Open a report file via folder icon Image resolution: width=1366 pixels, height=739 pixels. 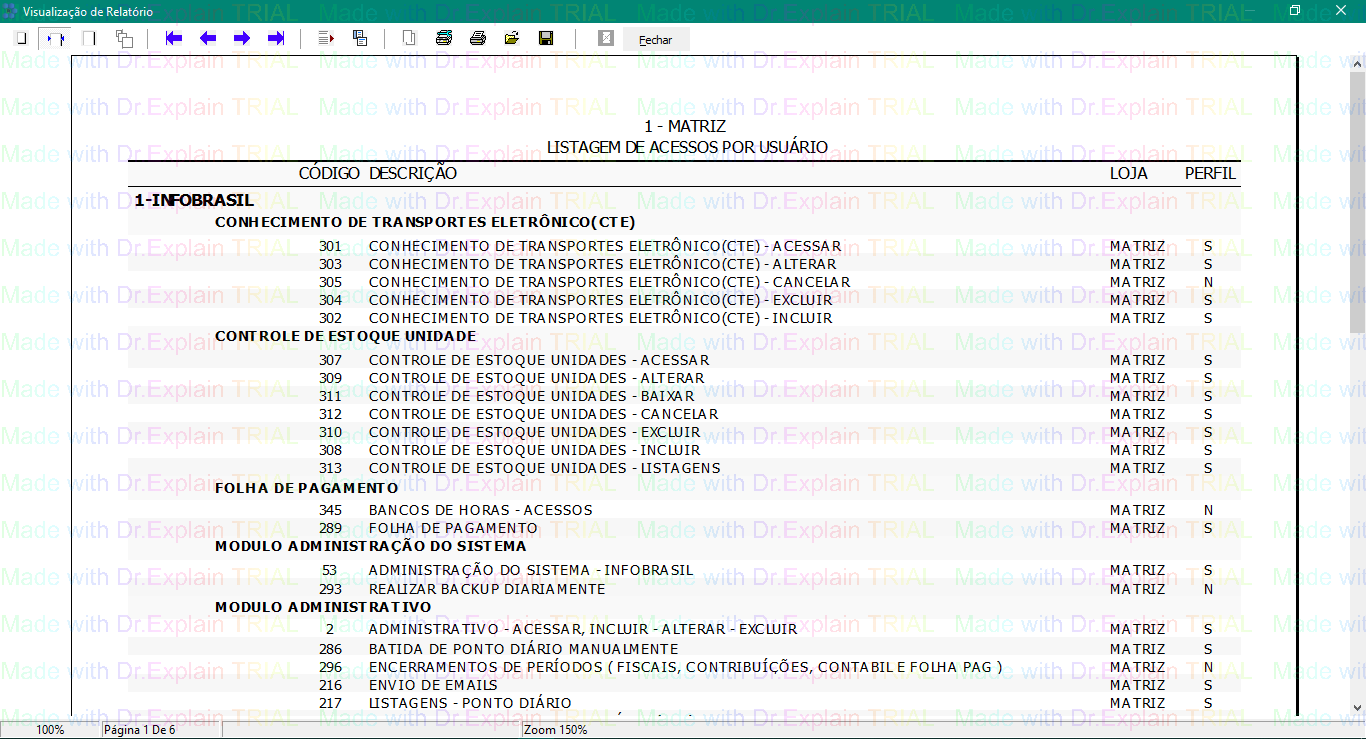[512, 39]
